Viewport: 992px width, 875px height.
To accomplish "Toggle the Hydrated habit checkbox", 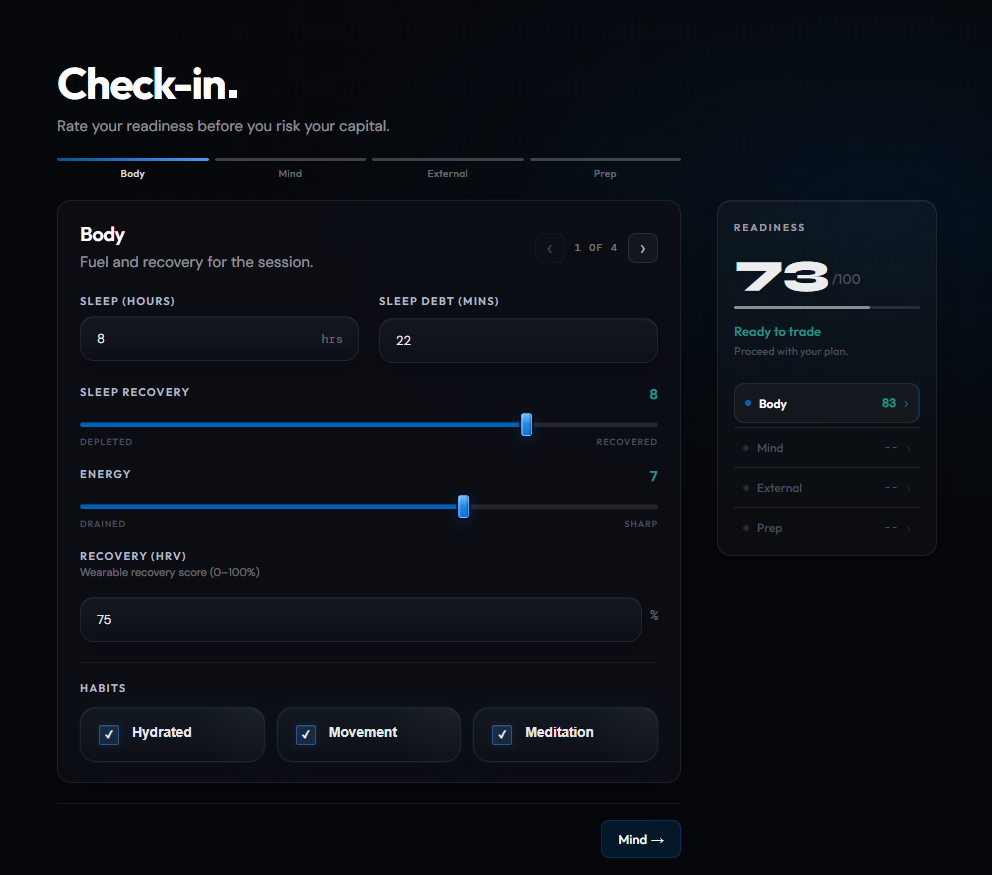I will click(x=109, y=734).
